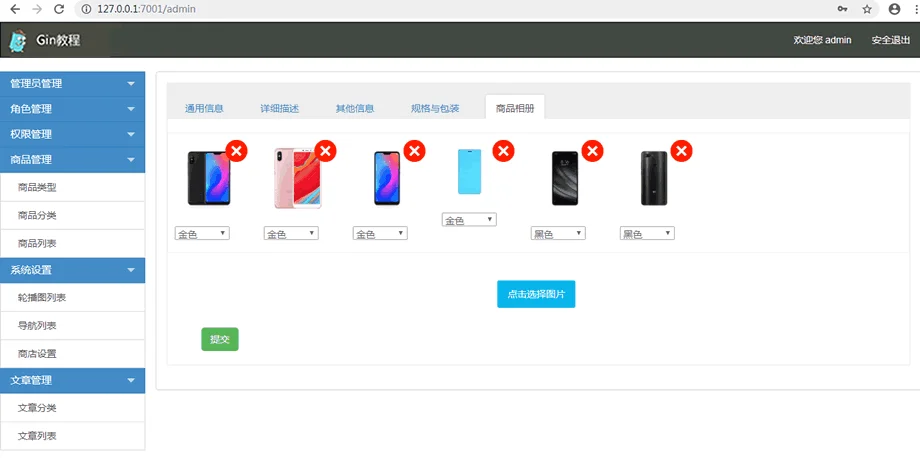Click the light blue phone case thumbnail
920x458 pixels.
coord(469,172)
